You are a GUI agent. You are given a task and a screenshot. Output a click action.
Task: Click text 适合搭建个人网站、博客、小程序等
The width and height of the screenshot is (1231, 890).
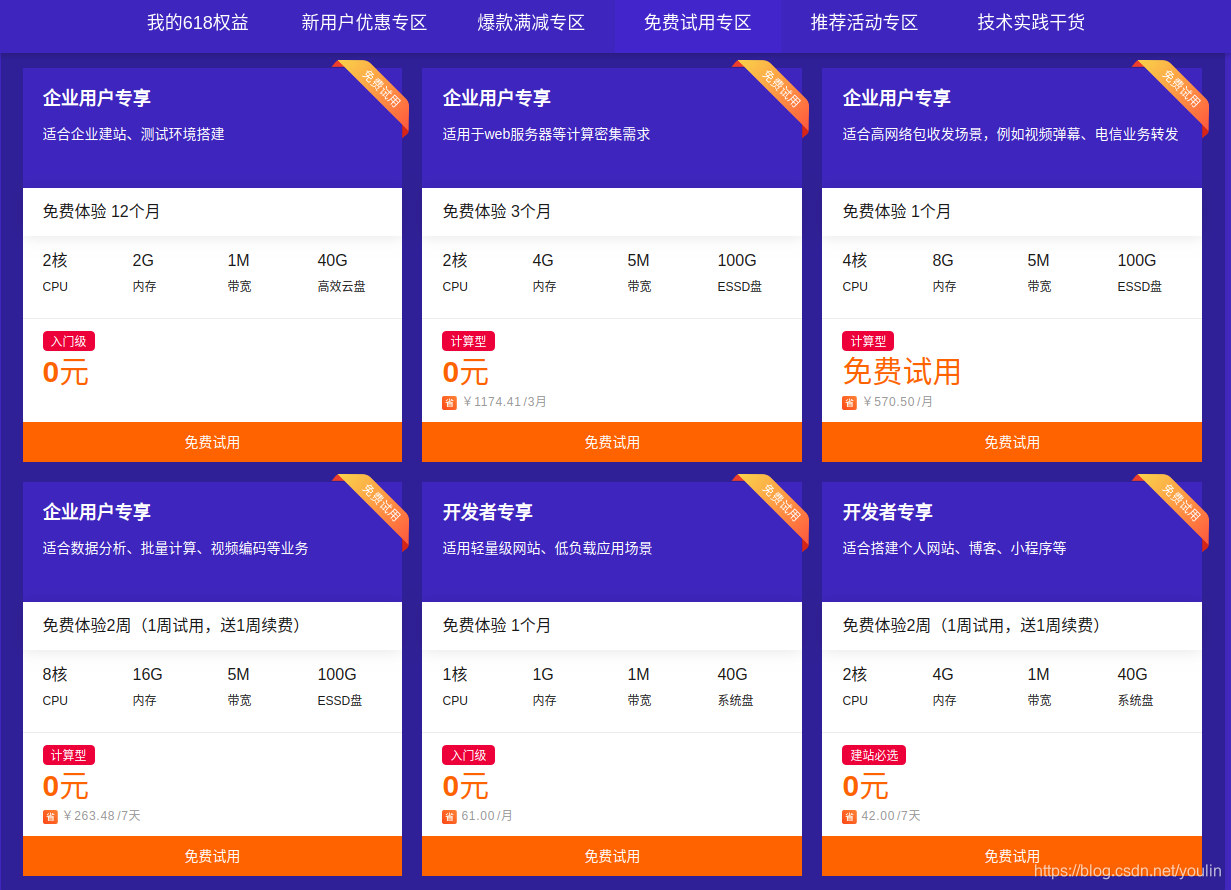955,548
